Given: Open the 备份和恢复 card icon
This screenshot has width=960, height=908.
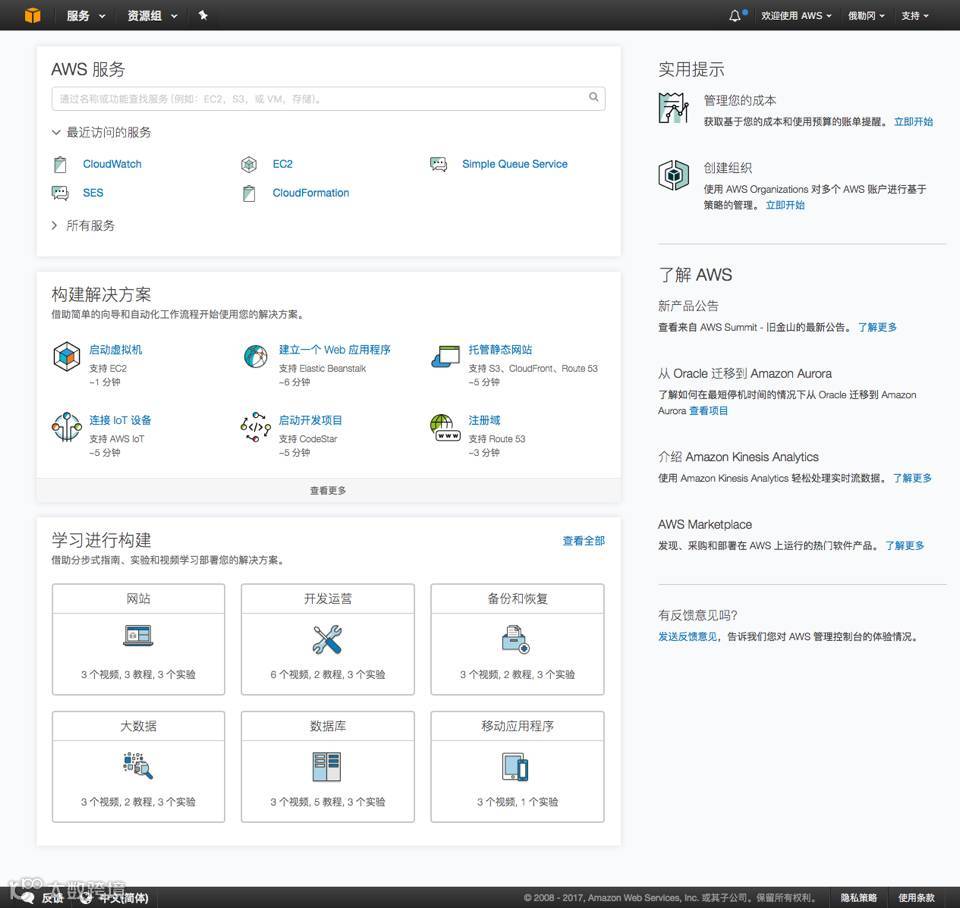Looking at the screenshot, I should (x=516, y=639).
